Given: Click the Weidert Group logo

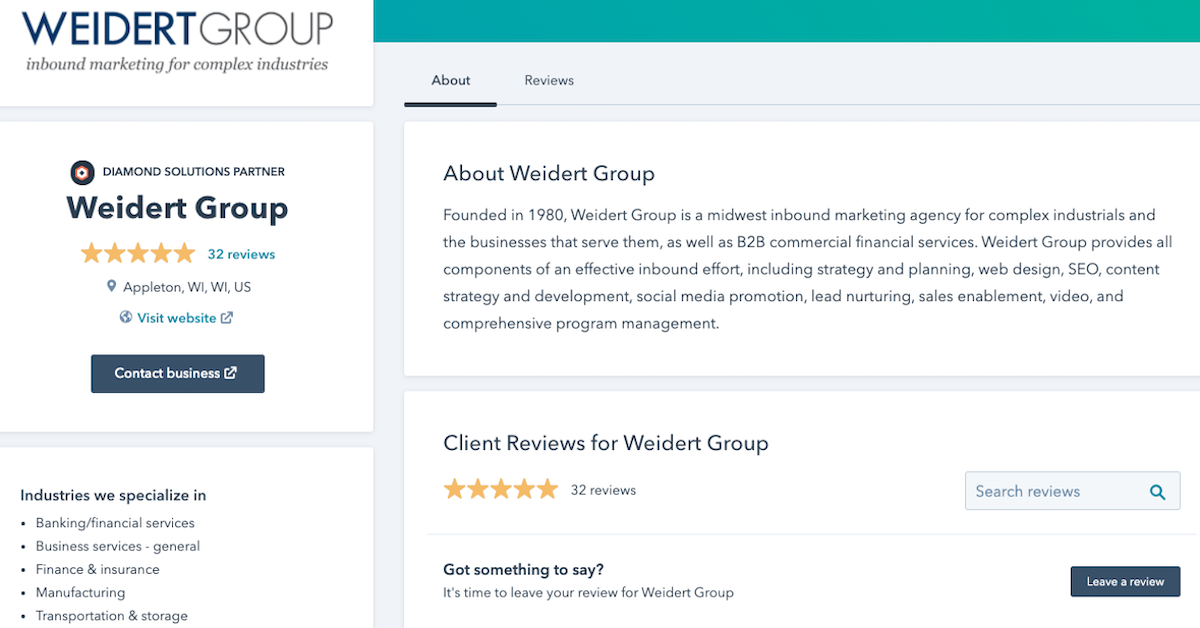Looking at the screenshot, I should [176, 40].
